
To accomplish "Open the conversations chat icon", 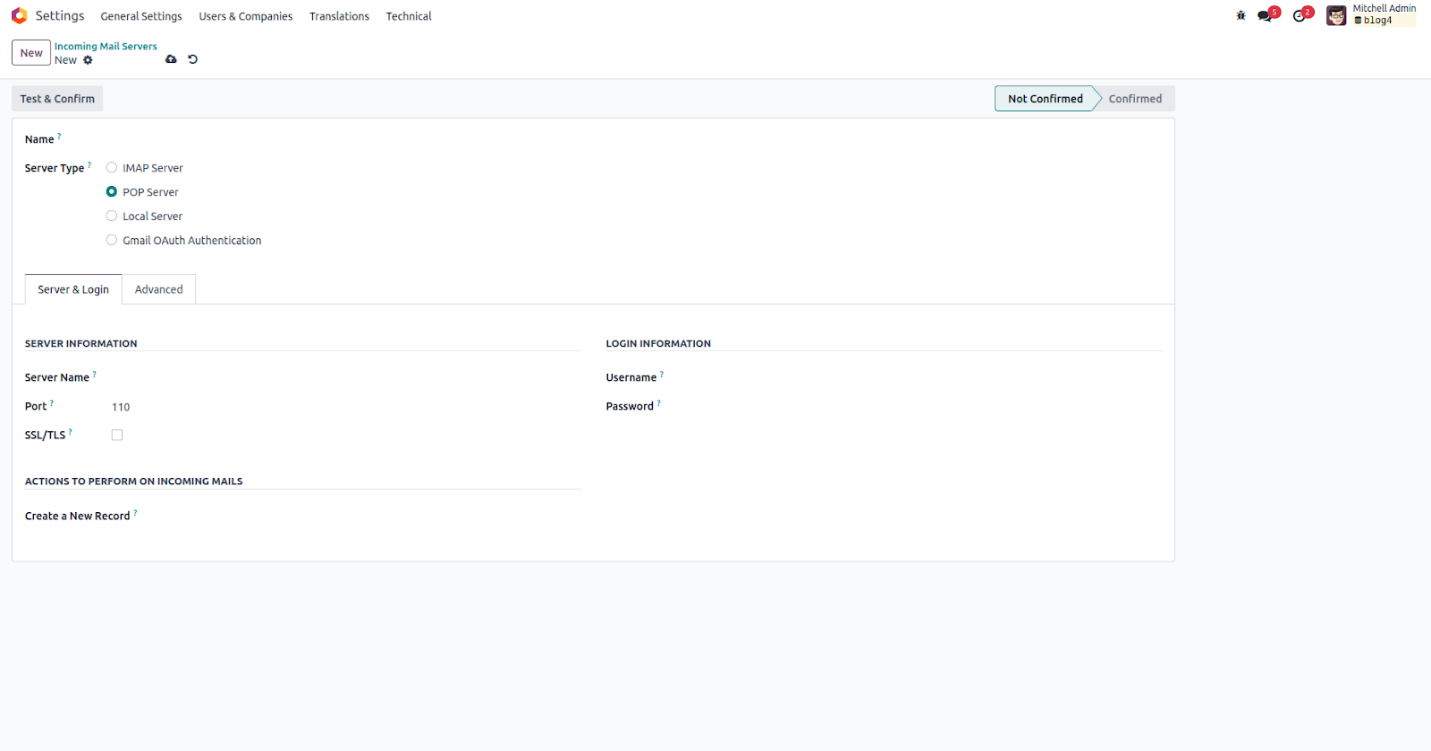I will pyautogui.click(x=1265, y=16).
